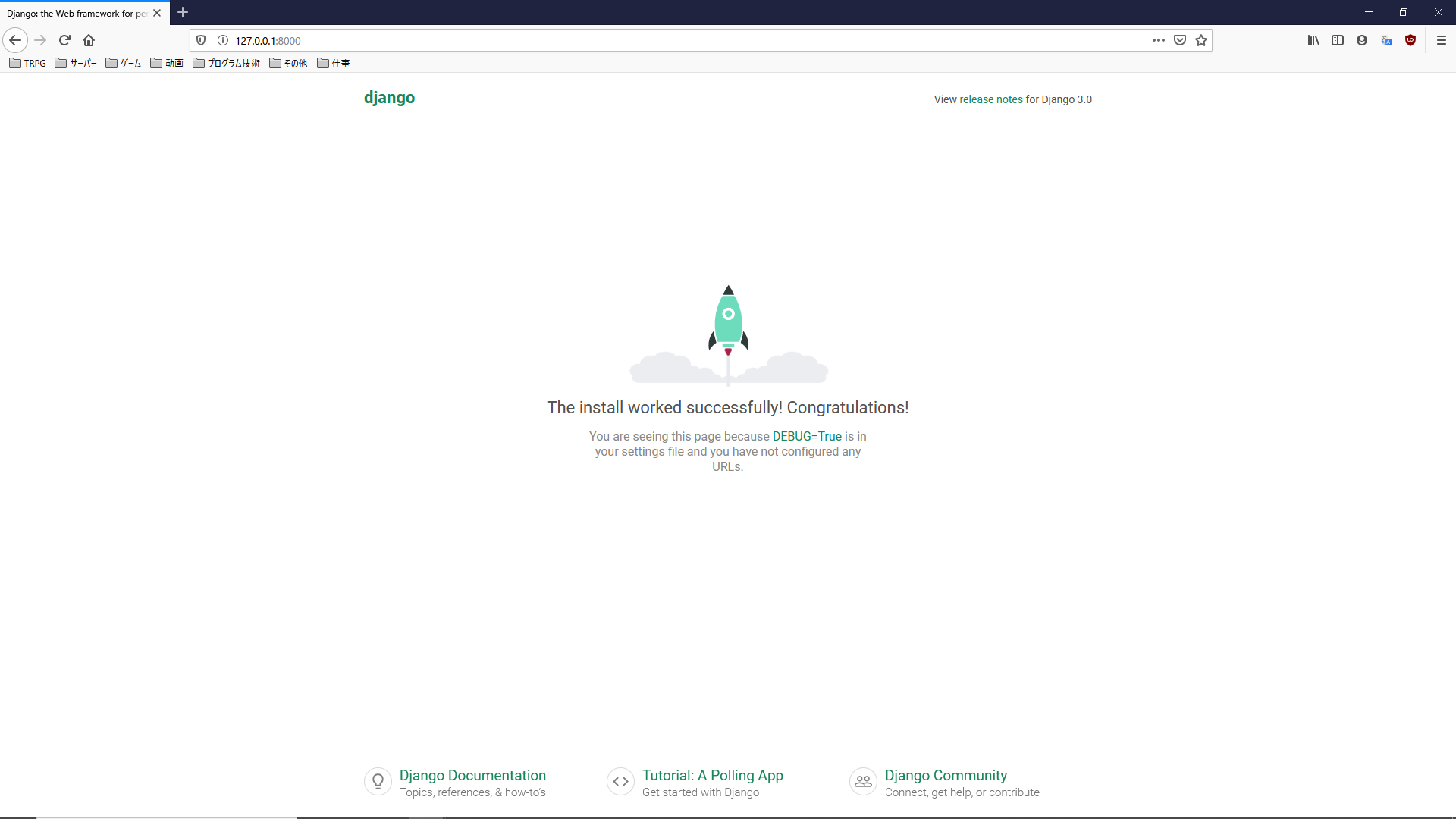Open the Firefox hamburger menu
The width and height of the screenshot is (1456, 819).
pos(1442,40)
